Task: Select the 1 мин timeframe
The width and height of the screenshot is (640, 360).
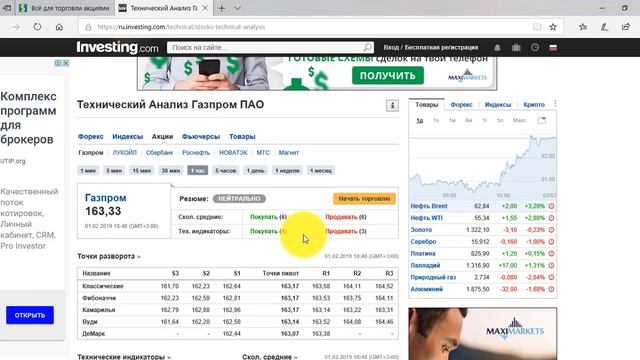Action: click(87, 171)
